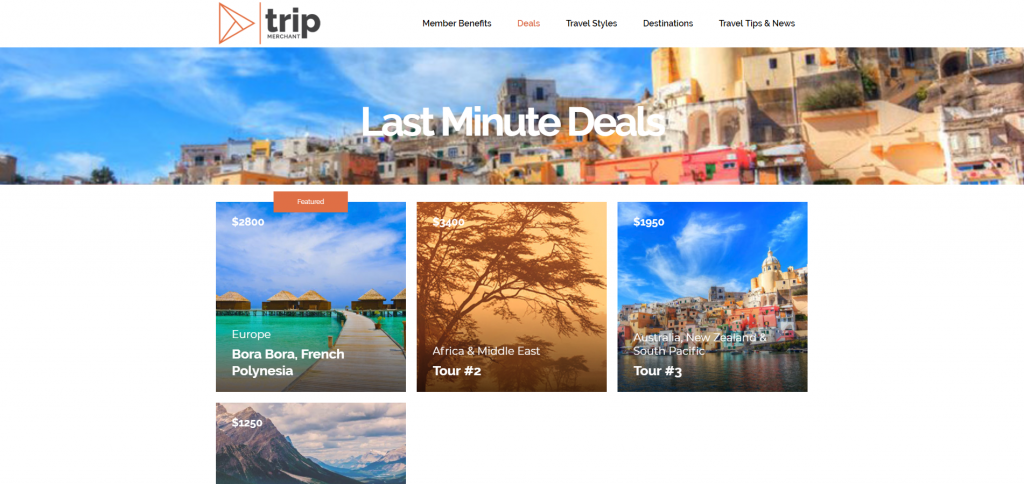Open the $1250 mountain deal card
The width and height of the screenshot is (1024, 484).
coord(311,444)
